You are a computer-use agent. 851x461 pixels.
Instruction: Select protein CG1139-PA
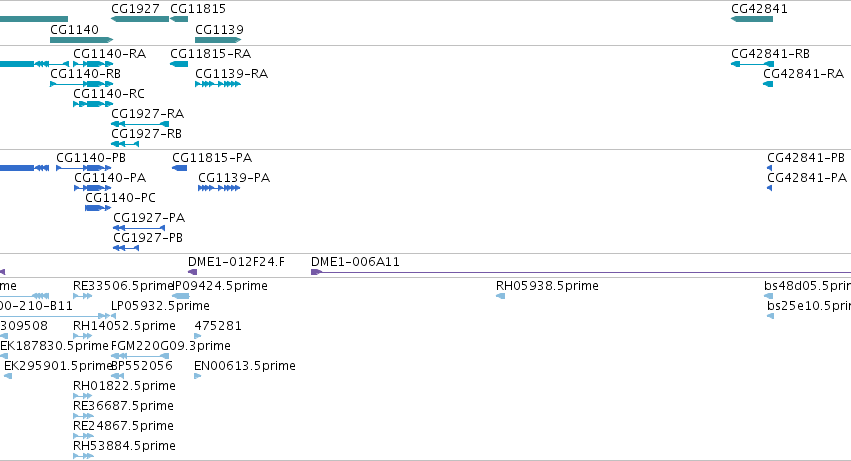(x=234, y=178)
